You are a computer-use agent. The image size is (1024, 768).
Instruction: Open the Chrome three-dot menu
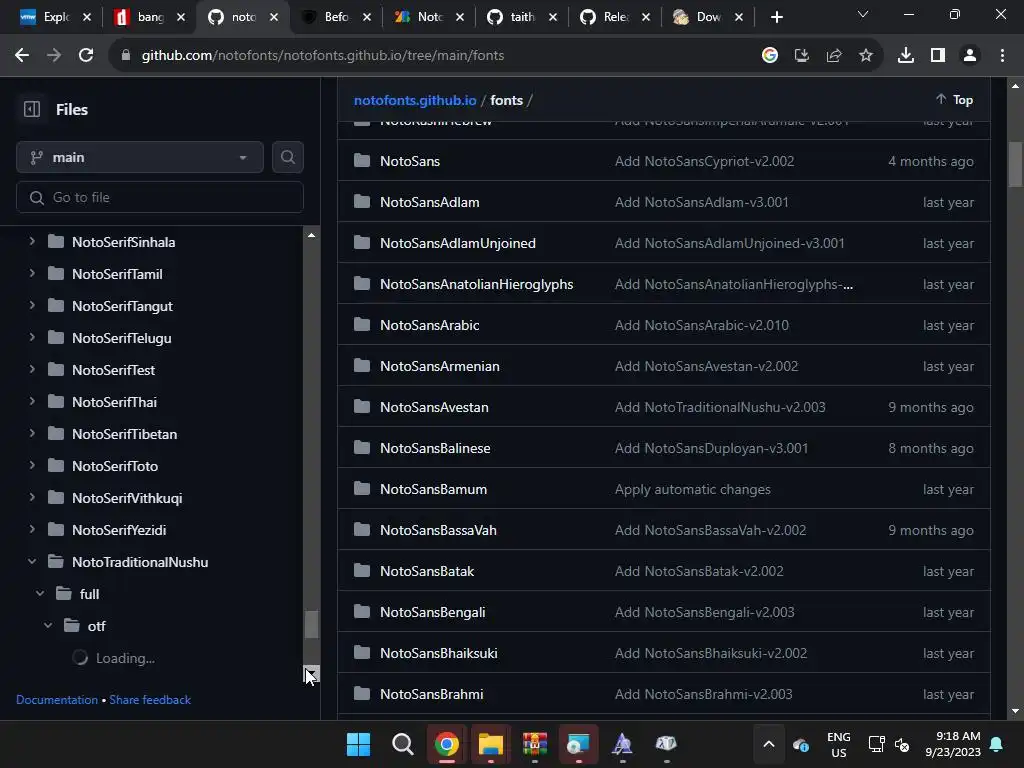(x=1002, y=56)
